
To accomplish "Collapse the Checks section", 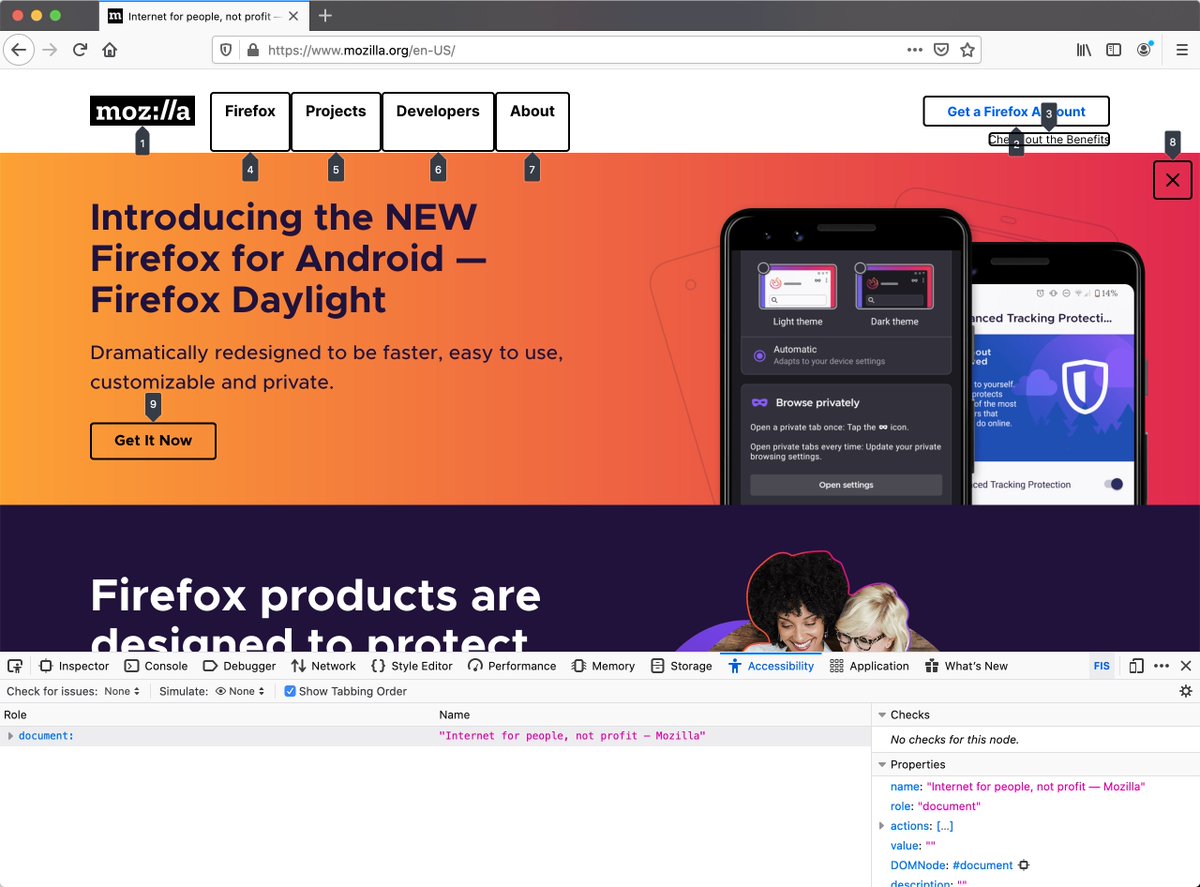I will click(882, 715).
